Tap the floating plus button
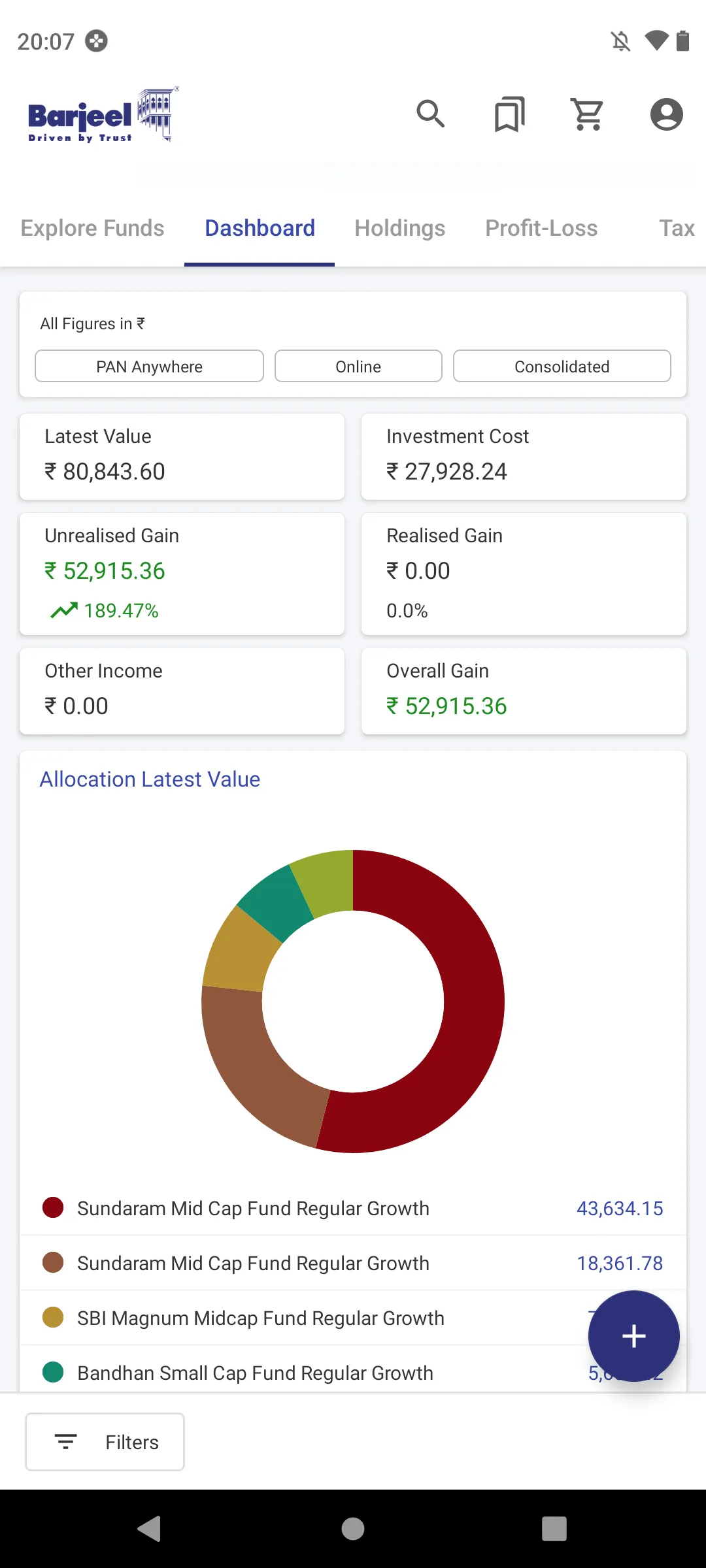This screenshot has width=706, height=1568. (x=633, y=1336)
